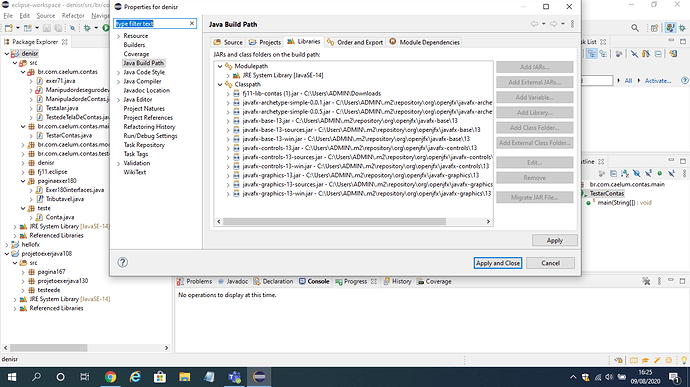
Task: Open Google Chrome from the taskbar
Action: pyautogui.click(x=110, y=377)
